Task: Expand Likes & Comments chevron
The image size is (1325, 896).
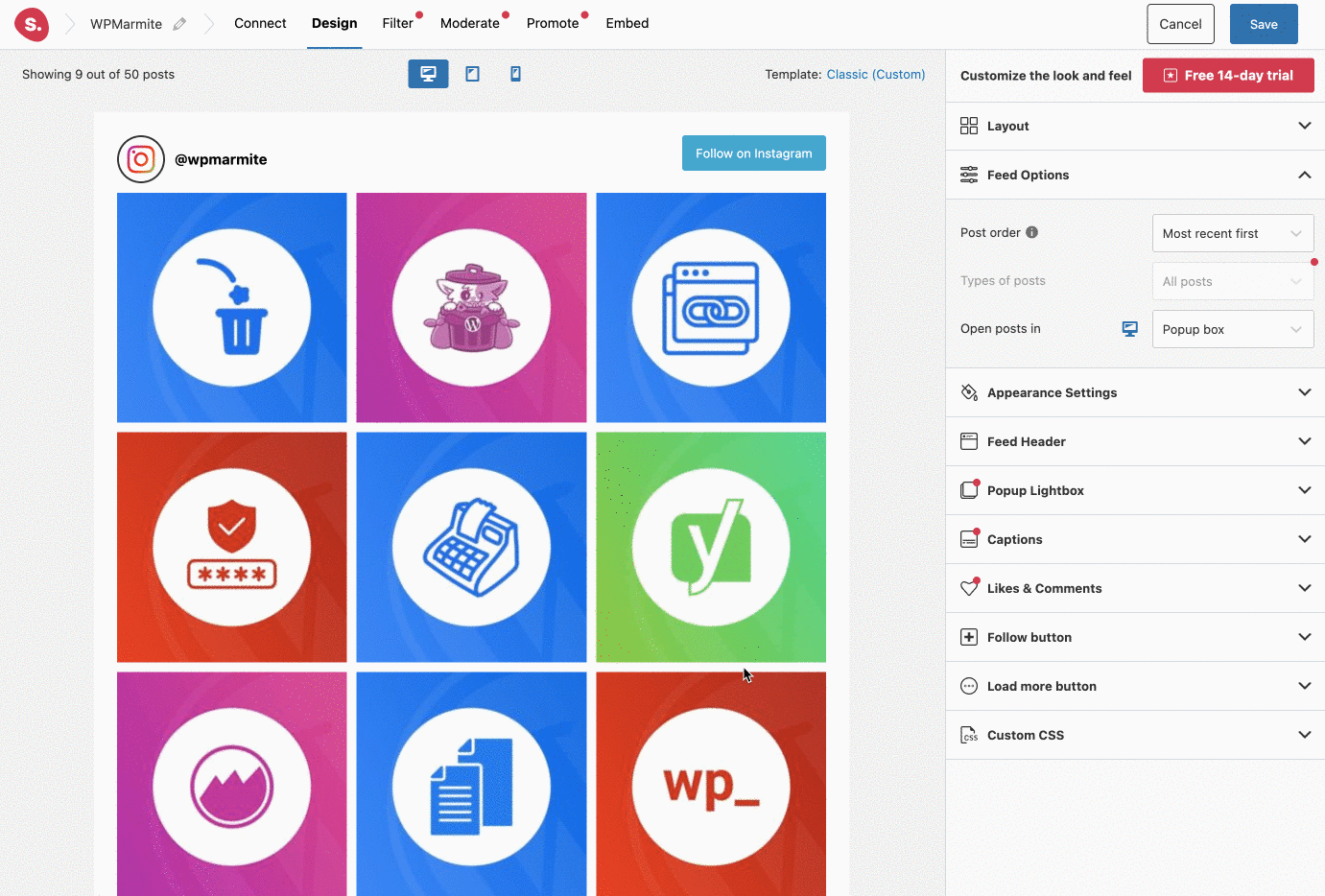Action: click(x=1305, y=588)
